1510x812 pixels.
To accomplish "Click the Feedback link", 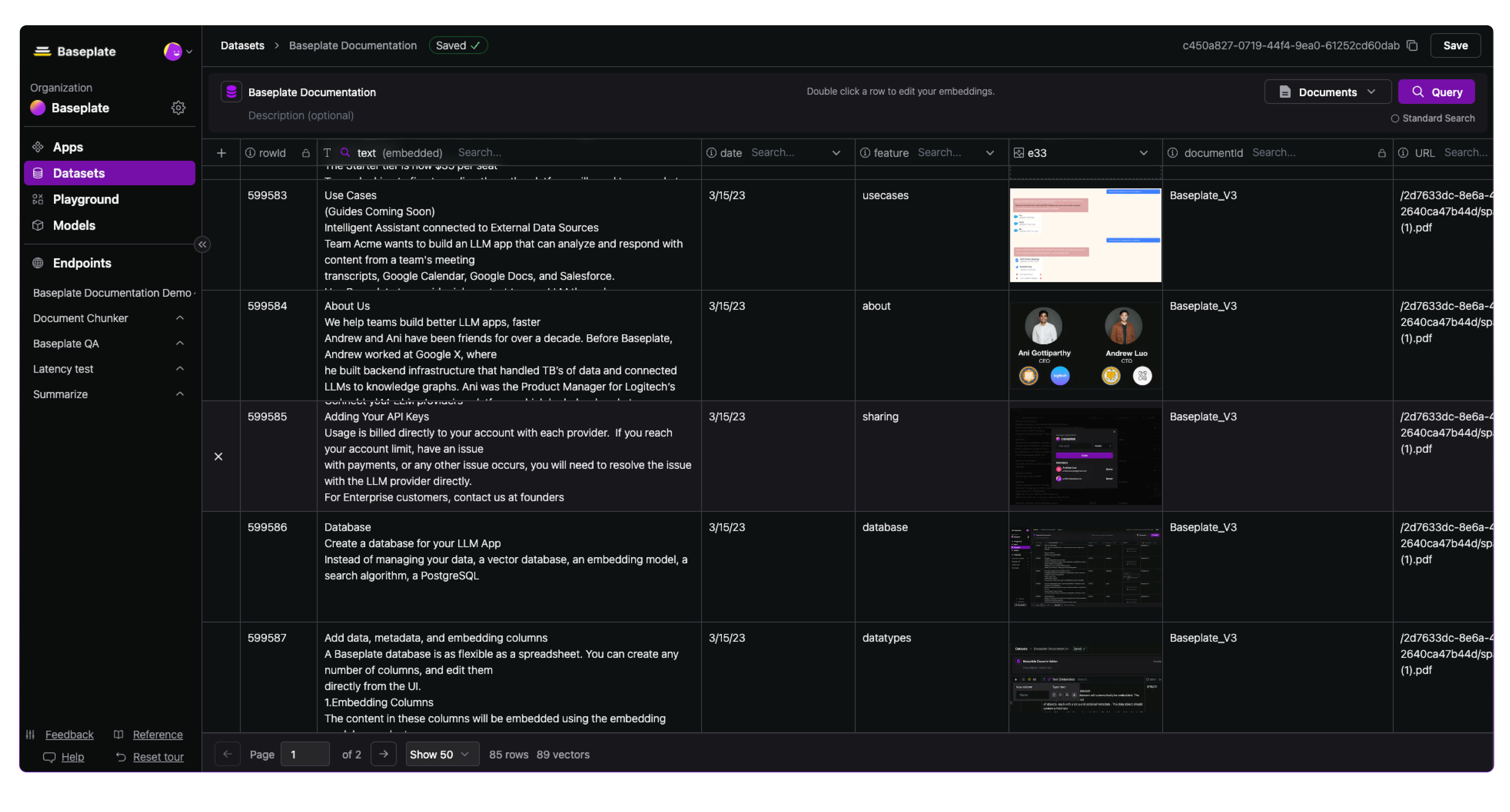I will click(69, 735).
